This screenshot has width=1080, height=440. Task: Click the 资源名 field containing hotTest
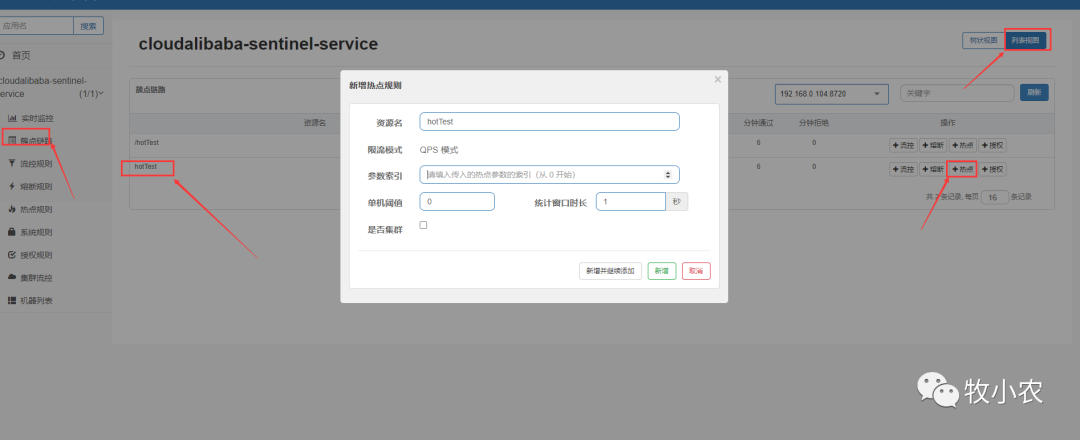pos(550,121)
